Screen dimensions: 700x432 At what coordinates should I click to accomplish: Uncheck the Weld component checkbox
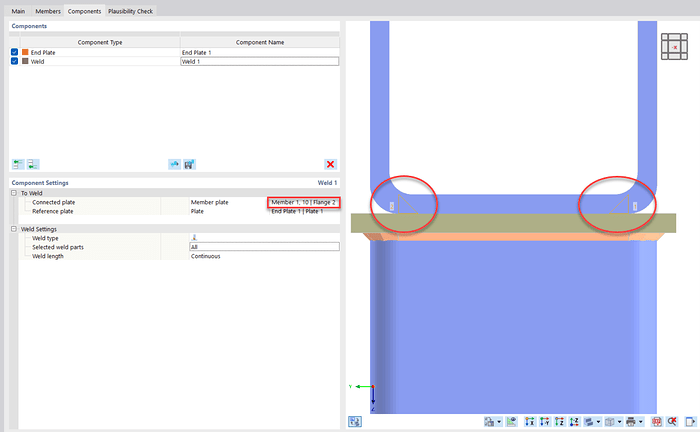click(x=14, y=61)
